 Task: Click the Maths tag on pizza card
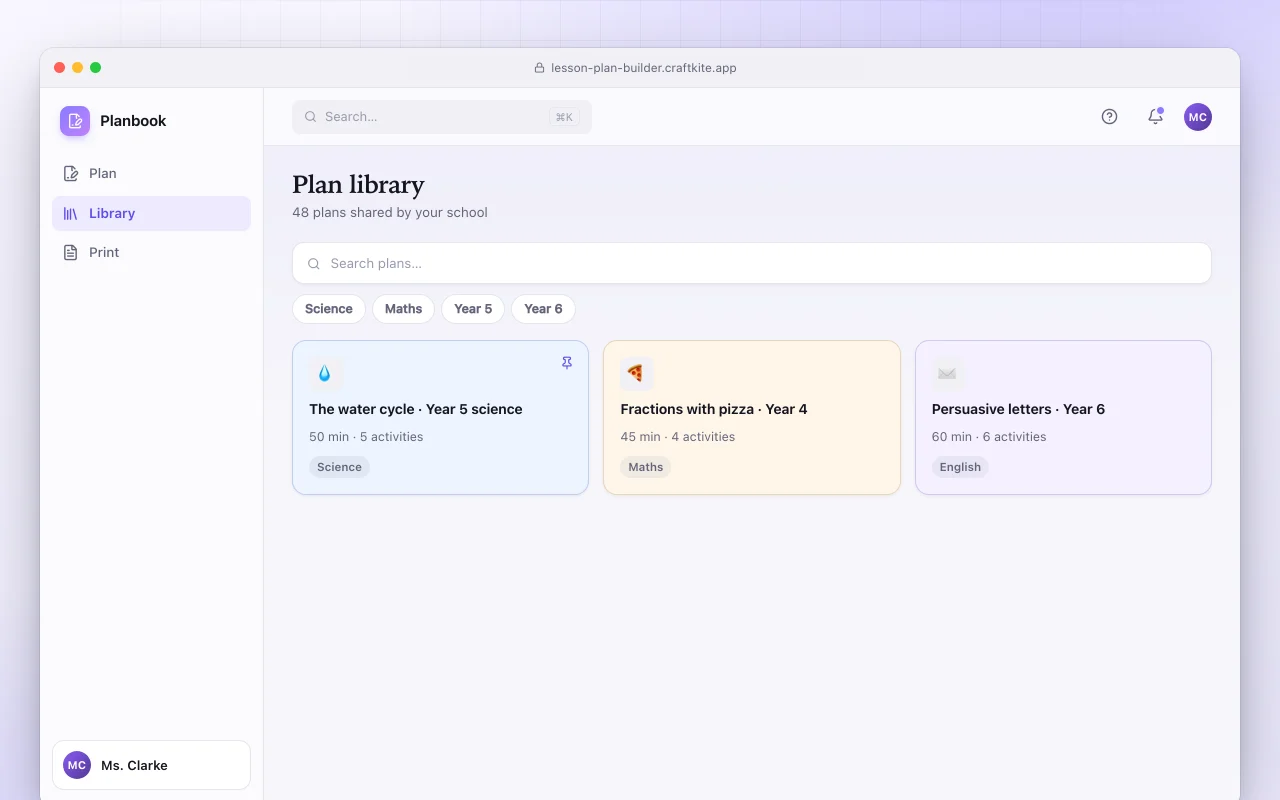click(x=646, y=467)
